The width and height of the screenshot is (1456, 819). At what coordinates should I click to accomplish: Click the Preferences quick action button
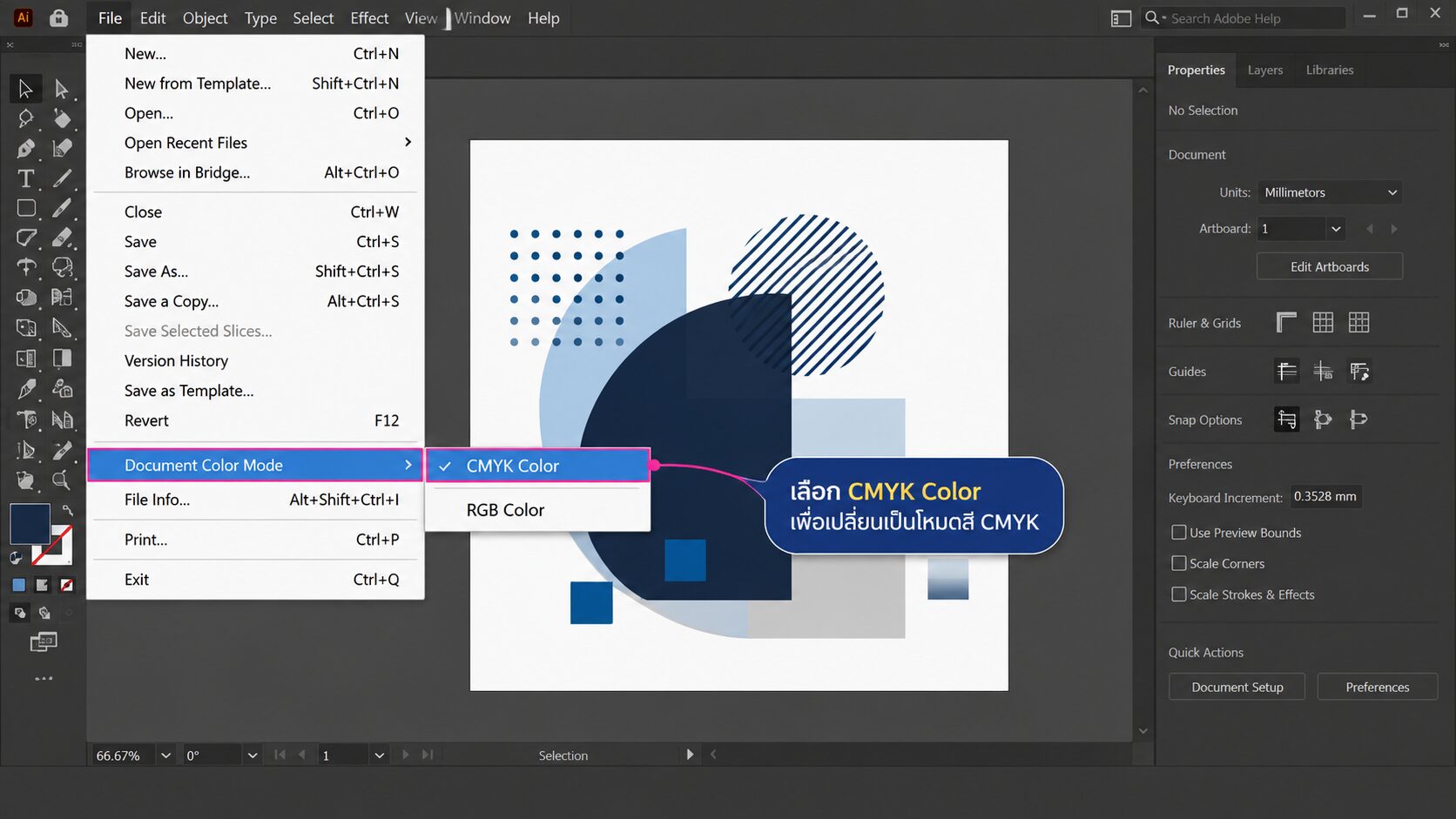point(1378,687)
